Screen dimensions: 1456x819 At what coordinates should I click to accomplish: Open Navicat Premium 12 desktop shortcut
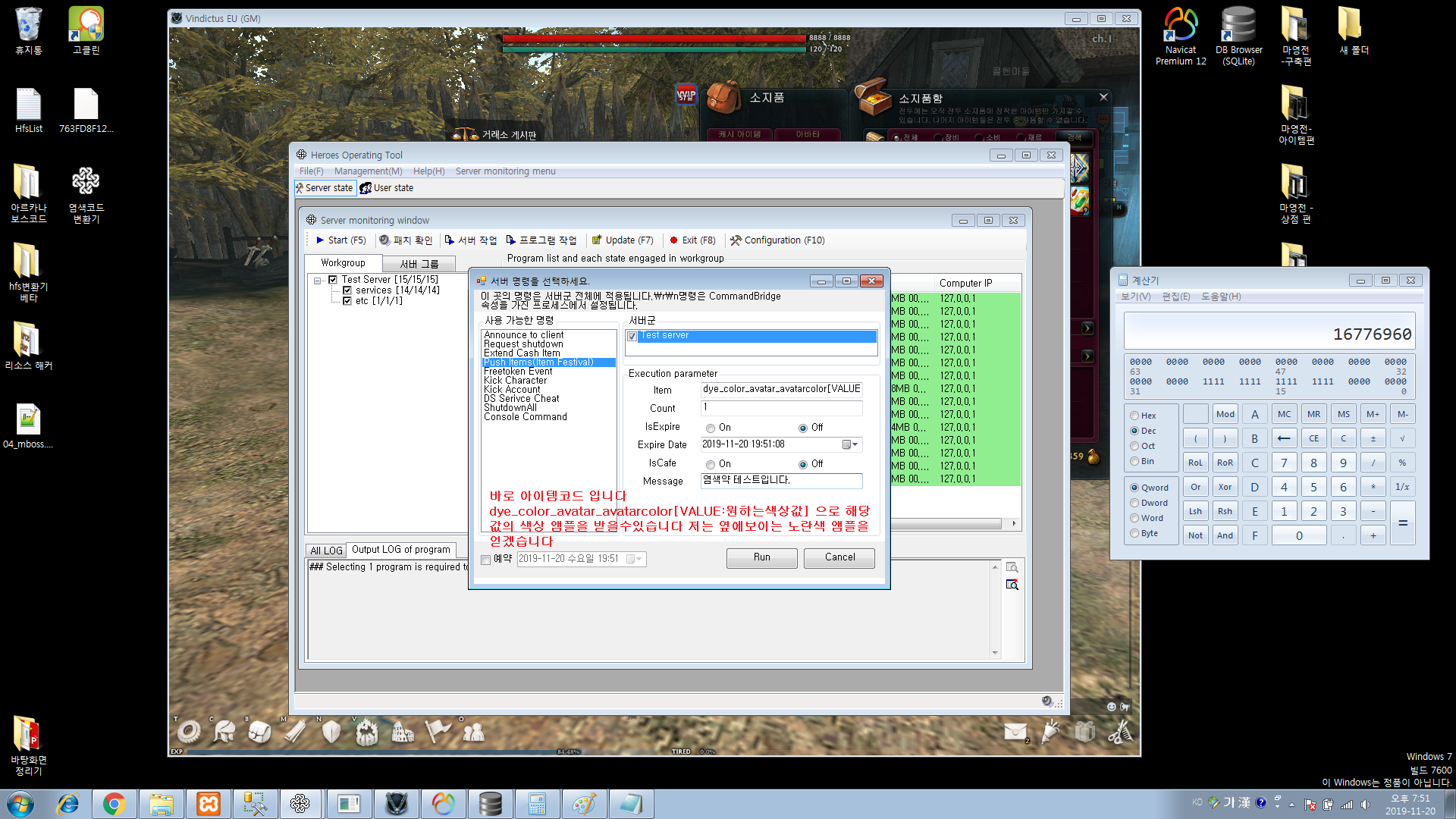[x=1181, y=36]
